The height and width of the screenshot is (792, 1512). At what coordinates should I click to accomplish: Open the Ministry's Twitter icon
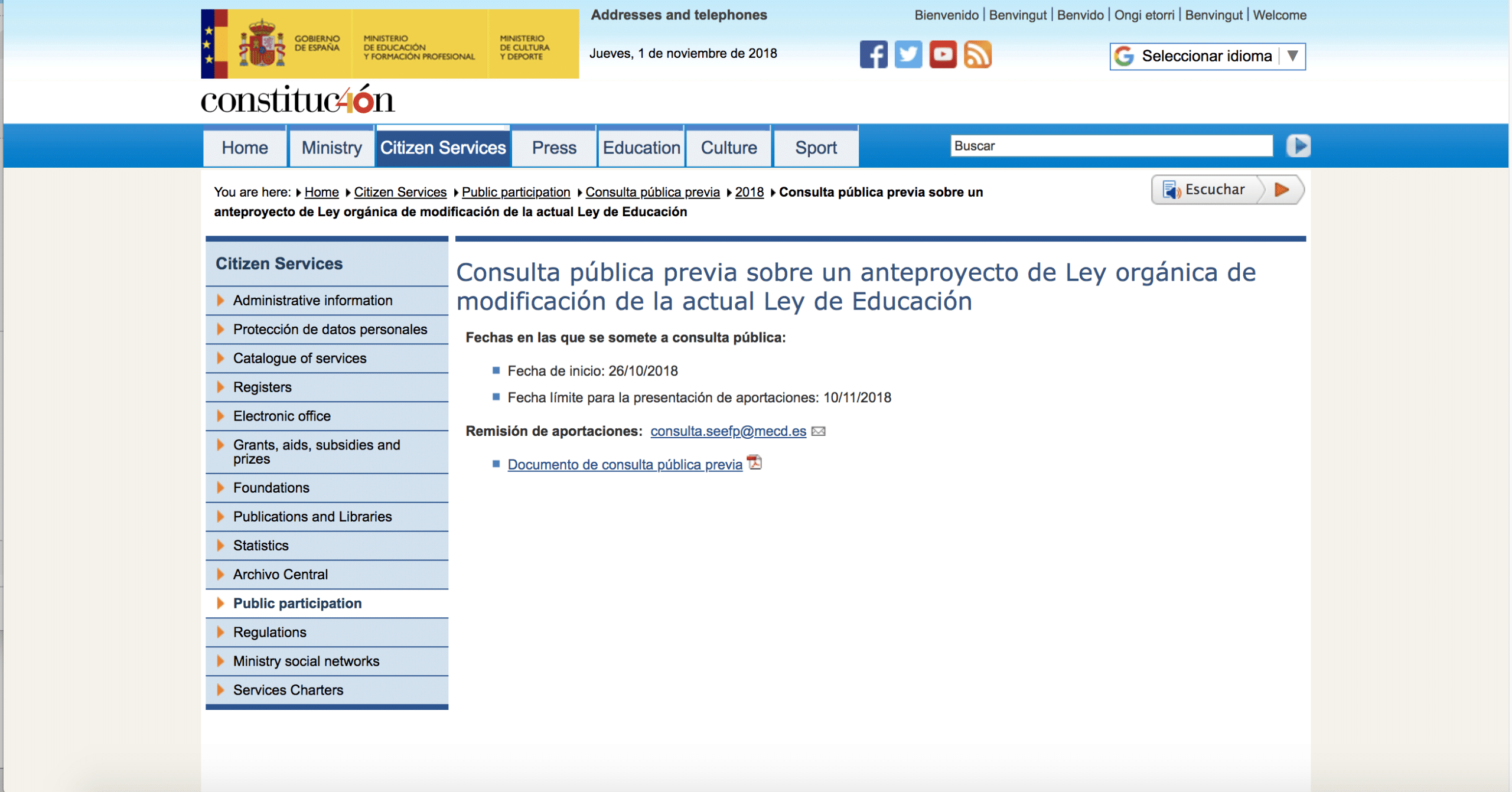click(x=908, y=55)
